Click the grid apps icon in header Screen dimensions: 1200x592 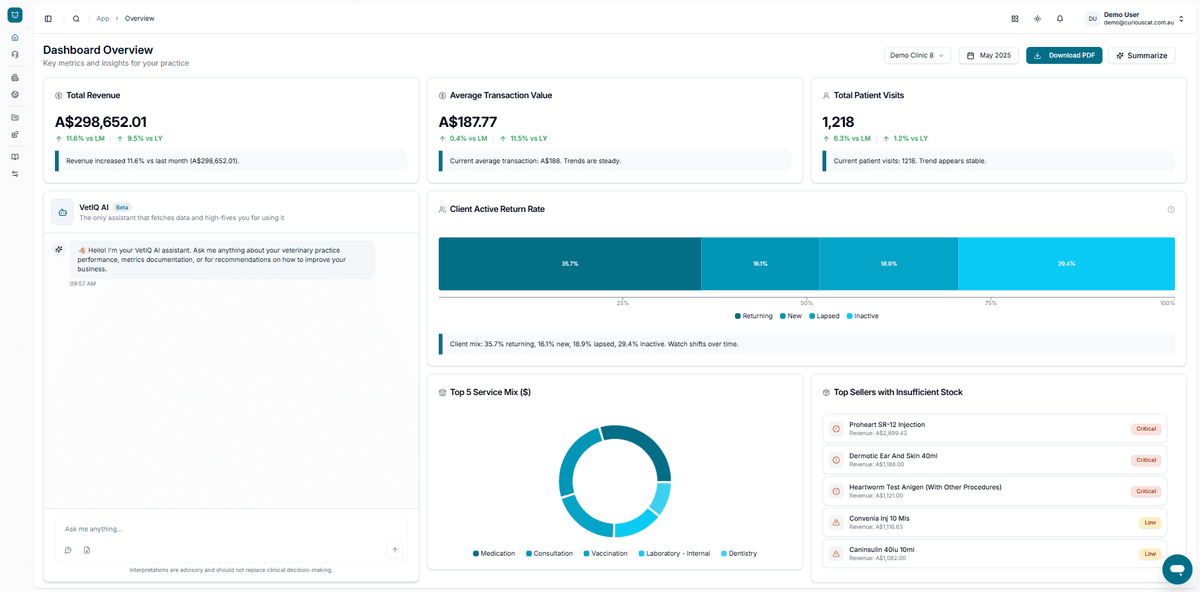pos(1015,18)
